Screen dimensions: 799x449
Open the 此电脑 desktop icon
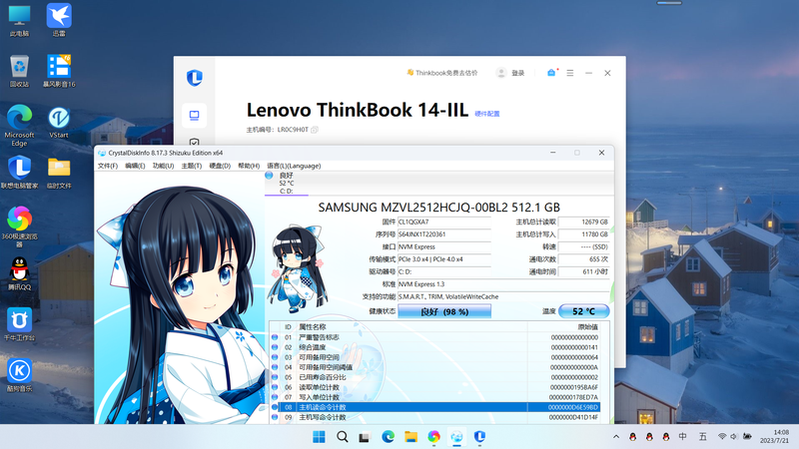coord(19,20)
